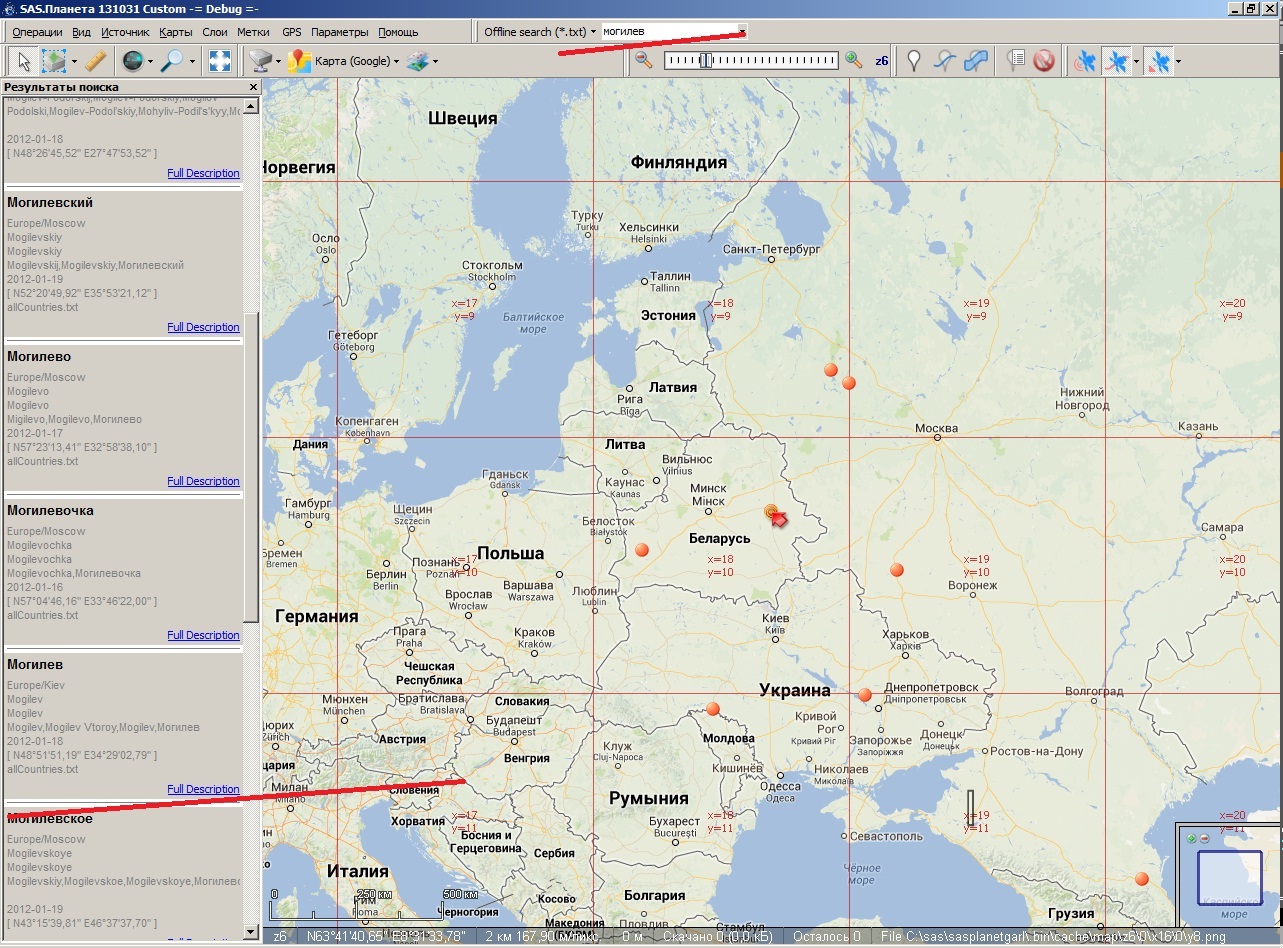
Task: Select the add path tool
Action: click(x=945, y=61)
